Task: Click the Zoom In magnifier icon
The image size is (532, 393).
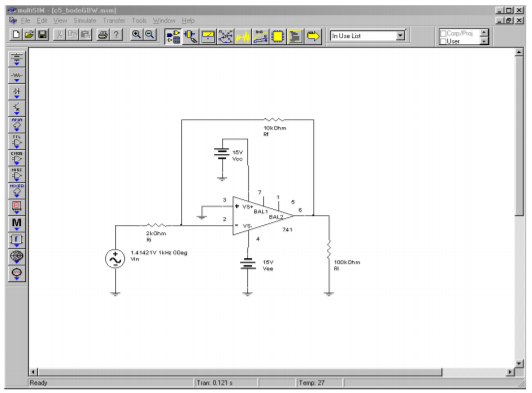Action: click(136, 35)
